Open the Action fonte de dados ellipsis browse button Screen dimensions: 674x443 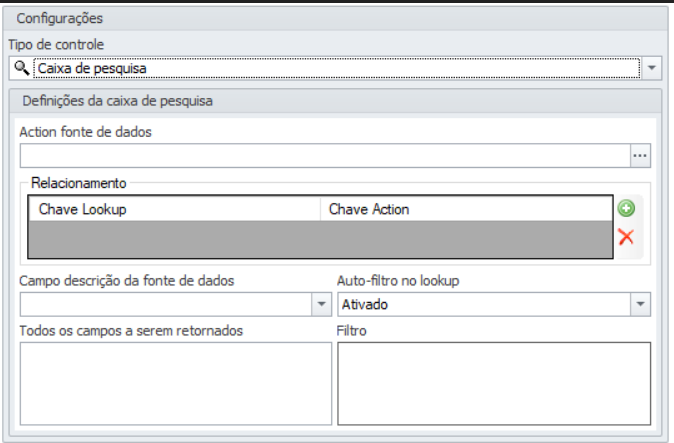(641, 155)
